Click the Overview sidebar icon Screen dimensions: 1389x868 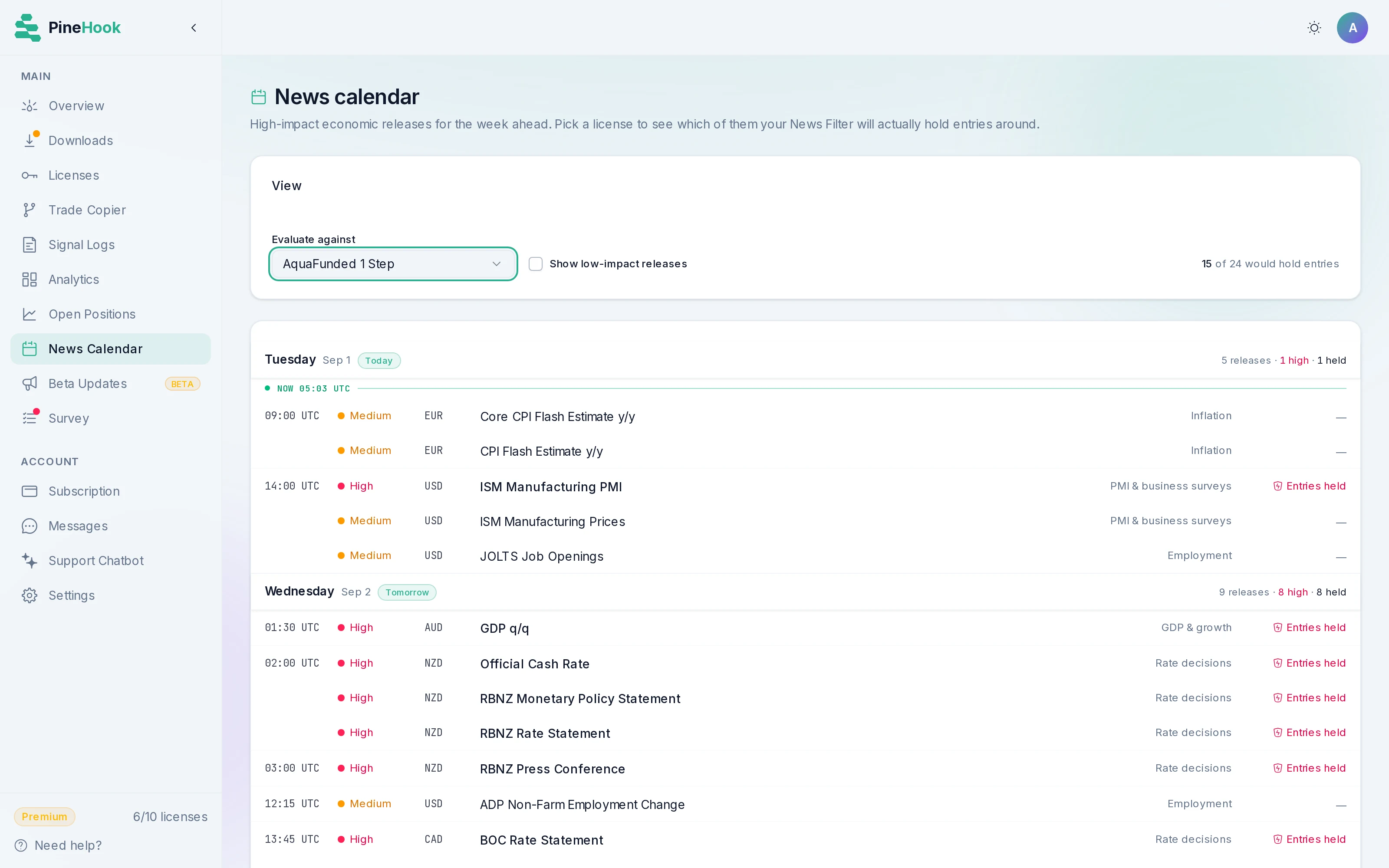tap(29, 106)
